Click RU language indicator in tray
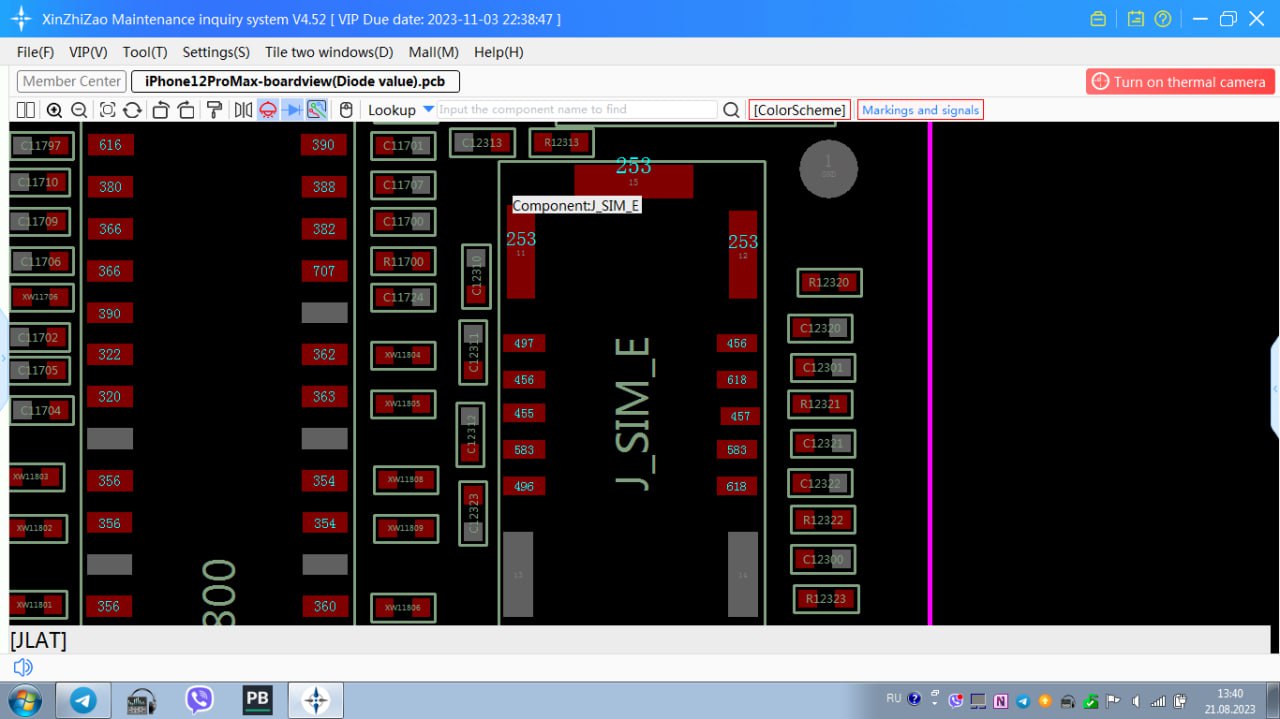1280x719 pixels. pyautogui.click(x=894, y=698)
